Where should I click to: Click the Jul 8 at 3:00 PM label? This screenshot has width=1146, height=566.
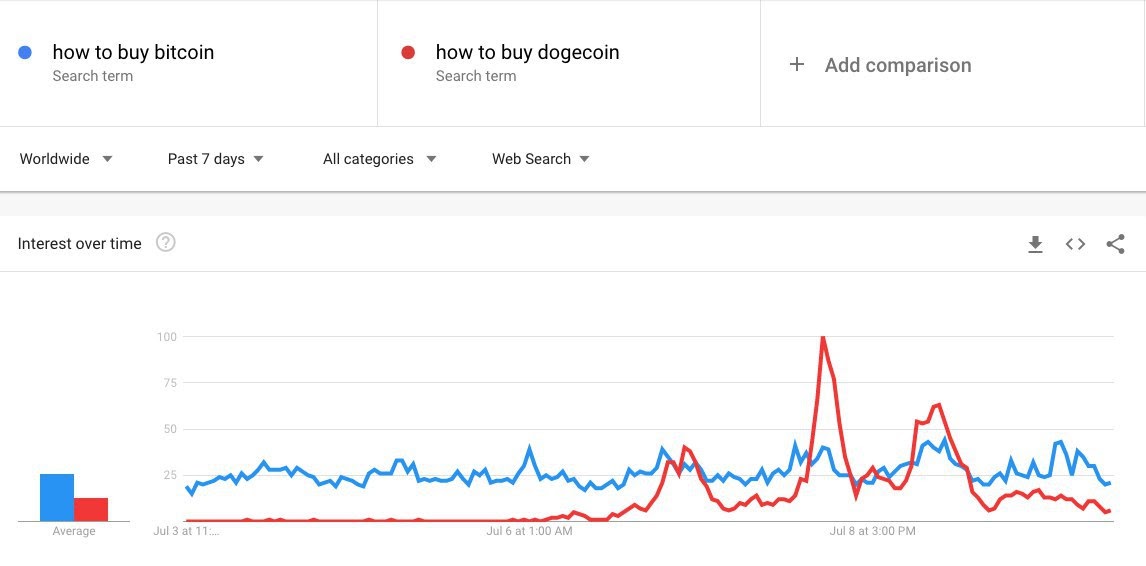pyautogui.click(x=872, y=531)
